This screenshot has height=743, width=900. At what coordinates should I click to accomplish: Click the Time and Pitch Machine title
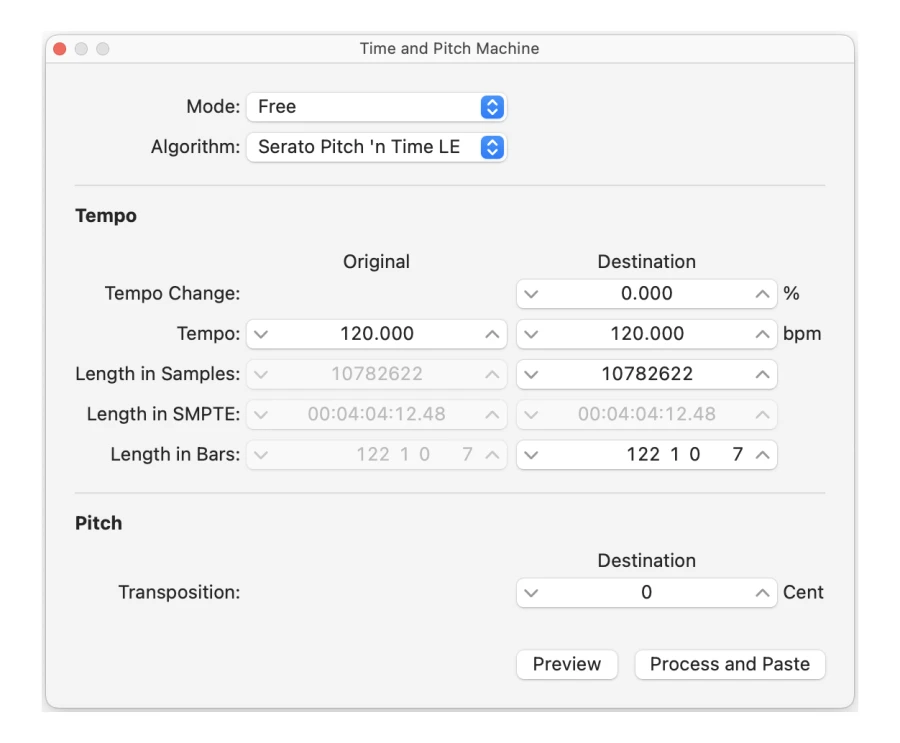click(449, 49)
